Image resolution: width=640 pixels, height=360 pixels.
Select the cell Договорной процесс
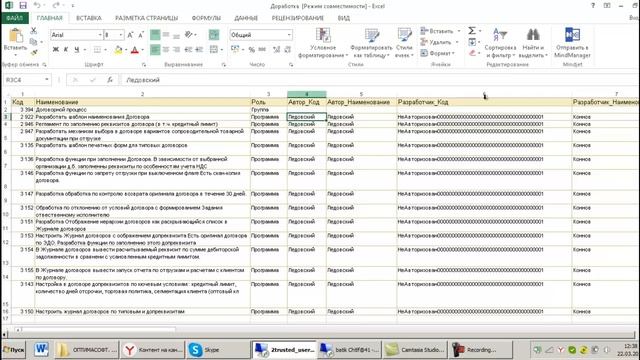pyautogui.click(x=142, y=109)
